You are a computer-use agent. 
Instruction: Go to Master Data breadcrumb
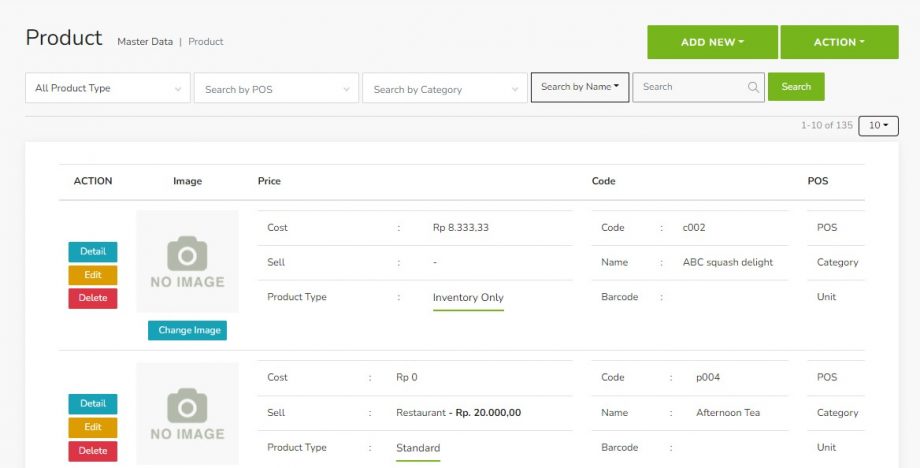(145, 42)
